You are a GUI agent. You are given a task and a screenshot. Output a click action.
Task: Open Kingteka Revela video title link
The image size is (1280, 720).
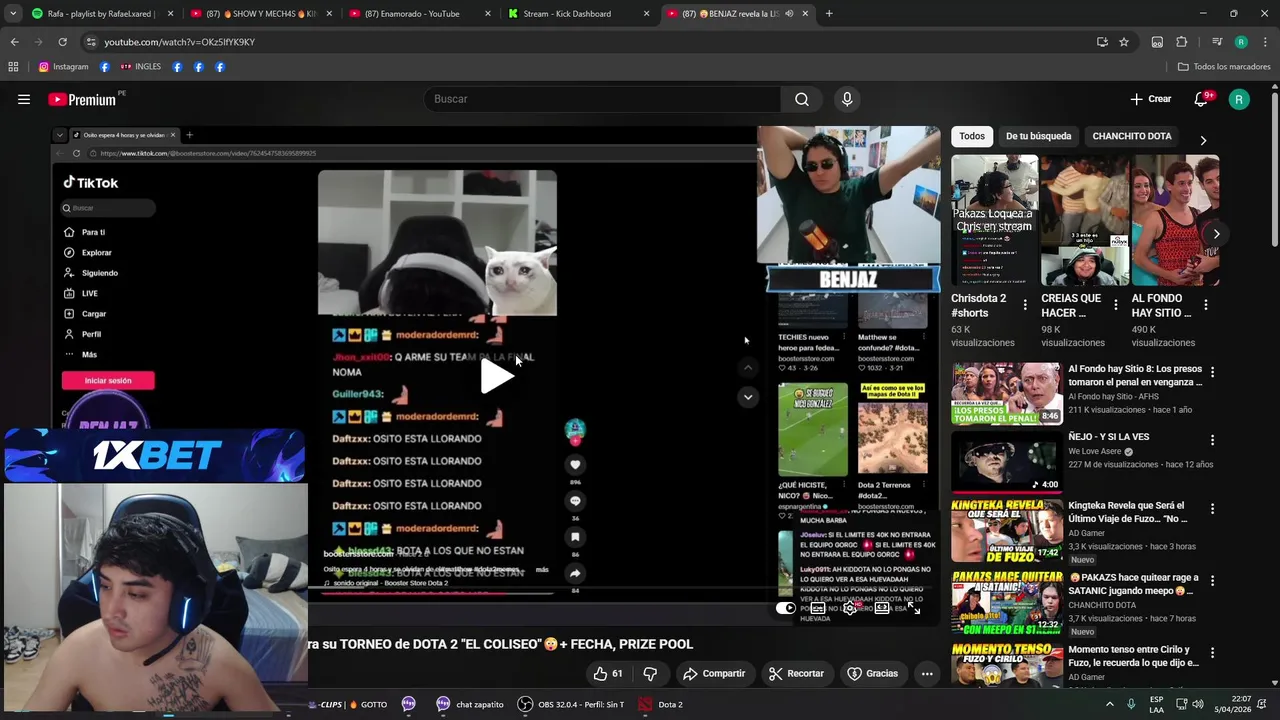pos(1127,512)
